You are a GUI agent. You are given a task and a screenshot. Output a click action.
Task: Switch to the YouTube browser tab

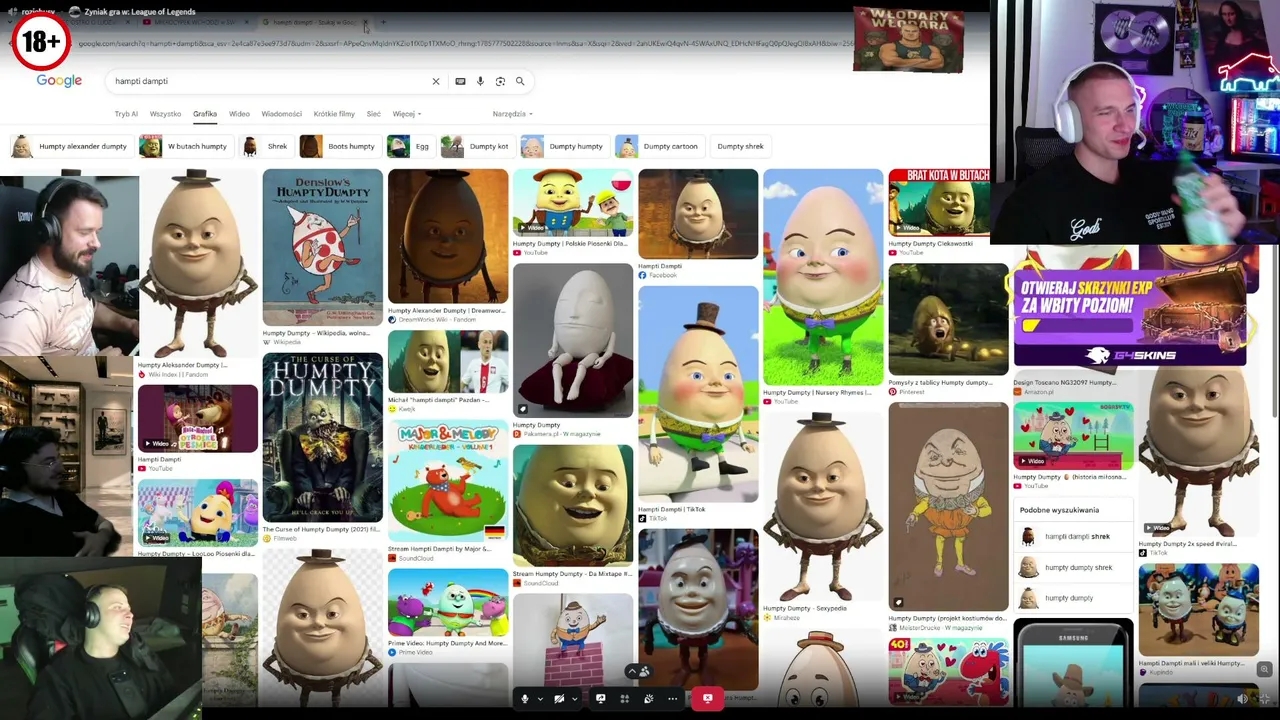195,22
